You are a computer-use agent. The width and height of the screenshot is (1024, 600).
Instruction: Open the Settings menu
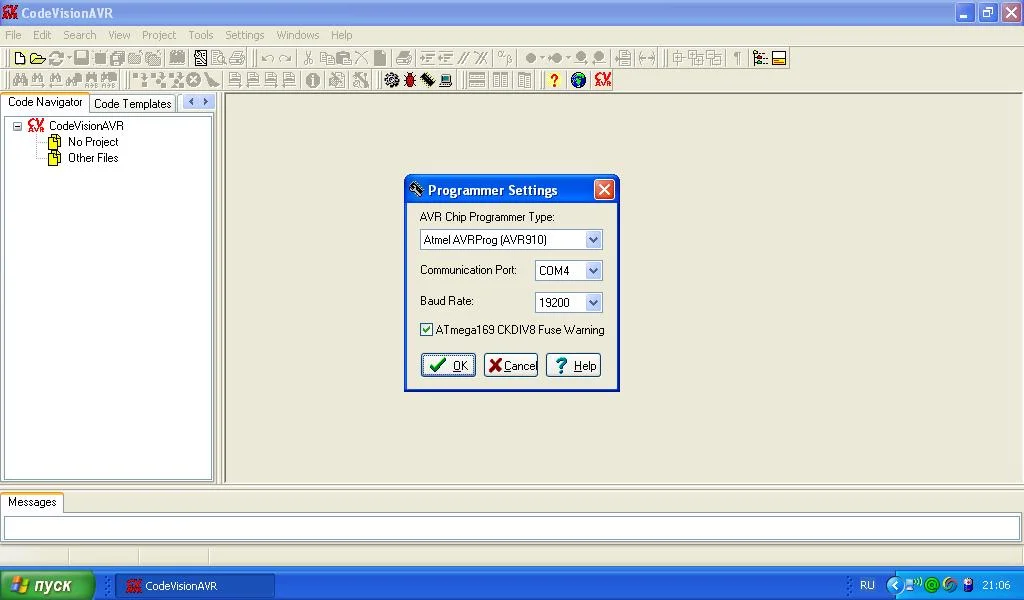click(244, 35)
